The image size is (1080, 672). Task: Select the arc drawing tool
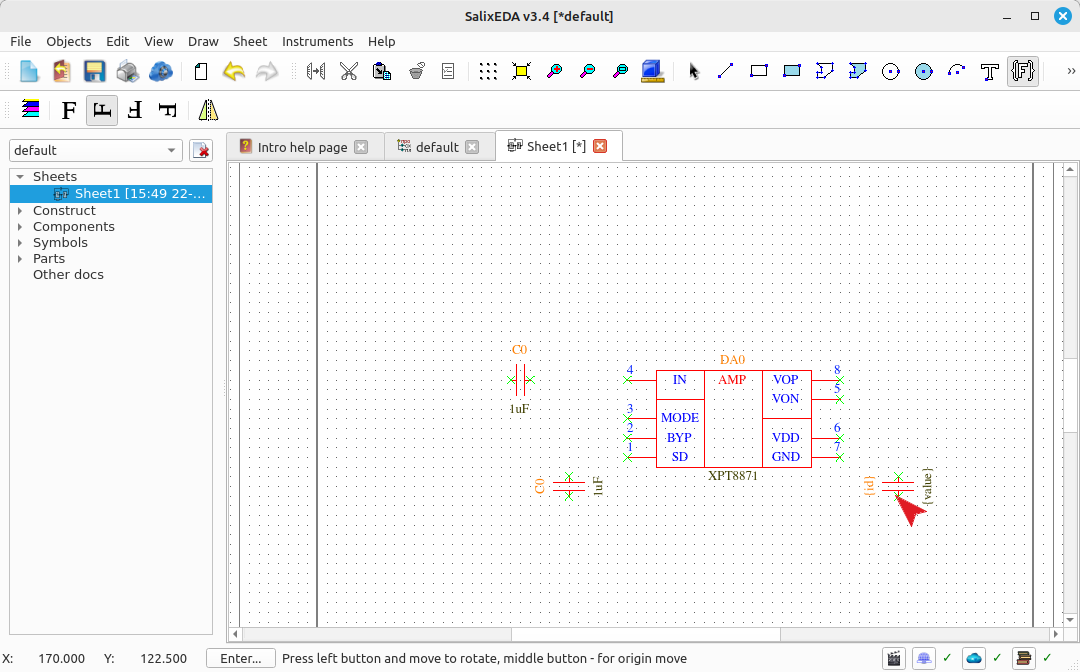click(957, 71)
